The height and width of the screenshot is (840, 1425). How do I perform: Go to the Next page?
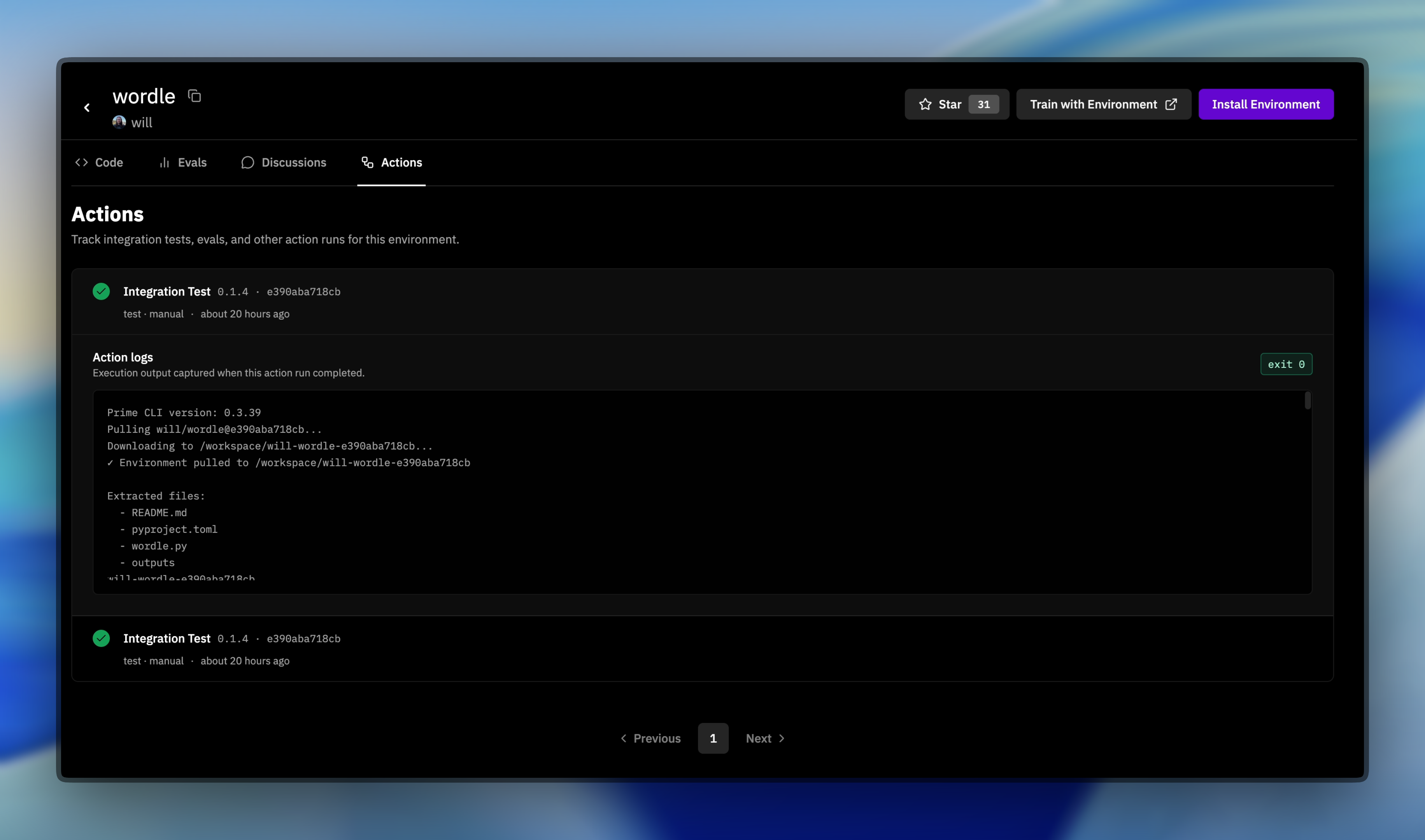click(765, 738)
